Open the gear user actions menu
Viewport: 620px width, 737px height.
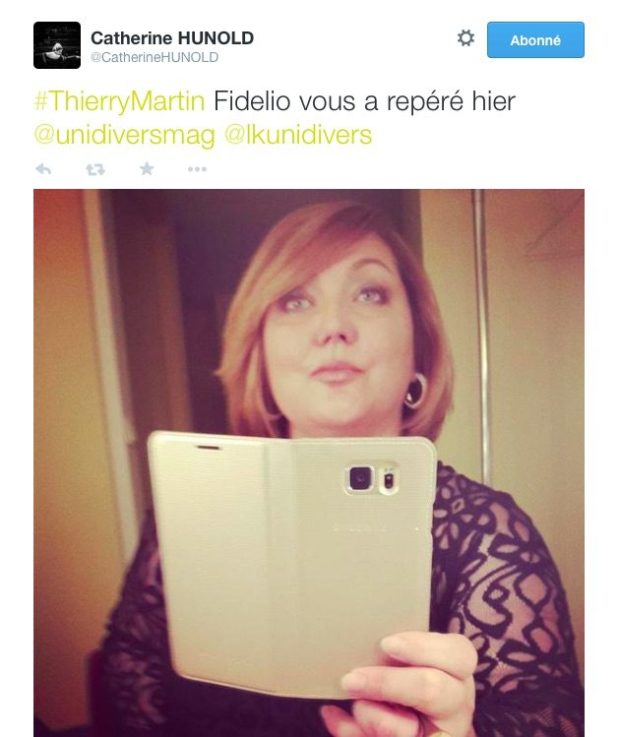coord(465,38)
